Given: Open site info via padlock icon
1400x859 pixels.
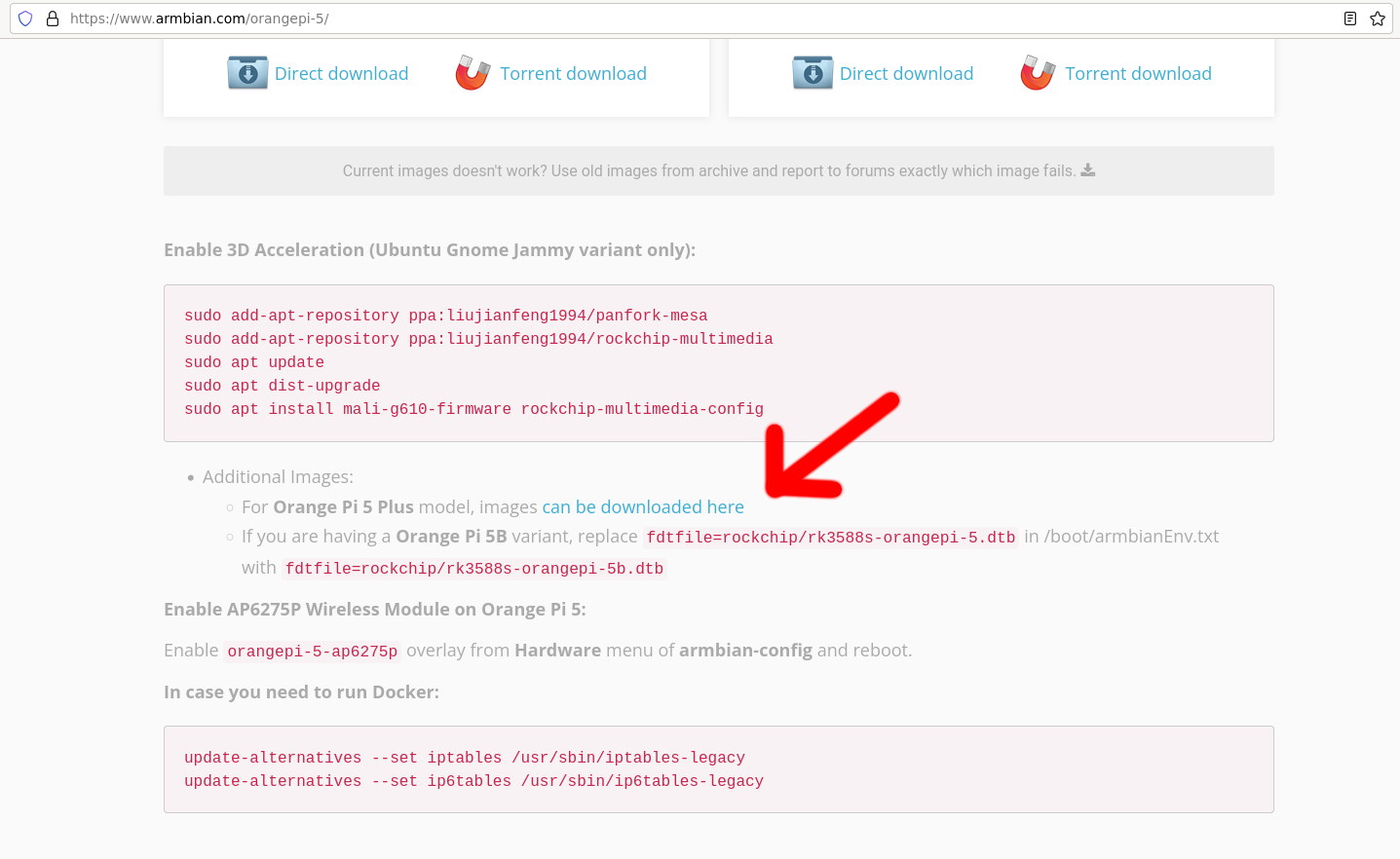Looking at the screenshot, I should [53, 19].
